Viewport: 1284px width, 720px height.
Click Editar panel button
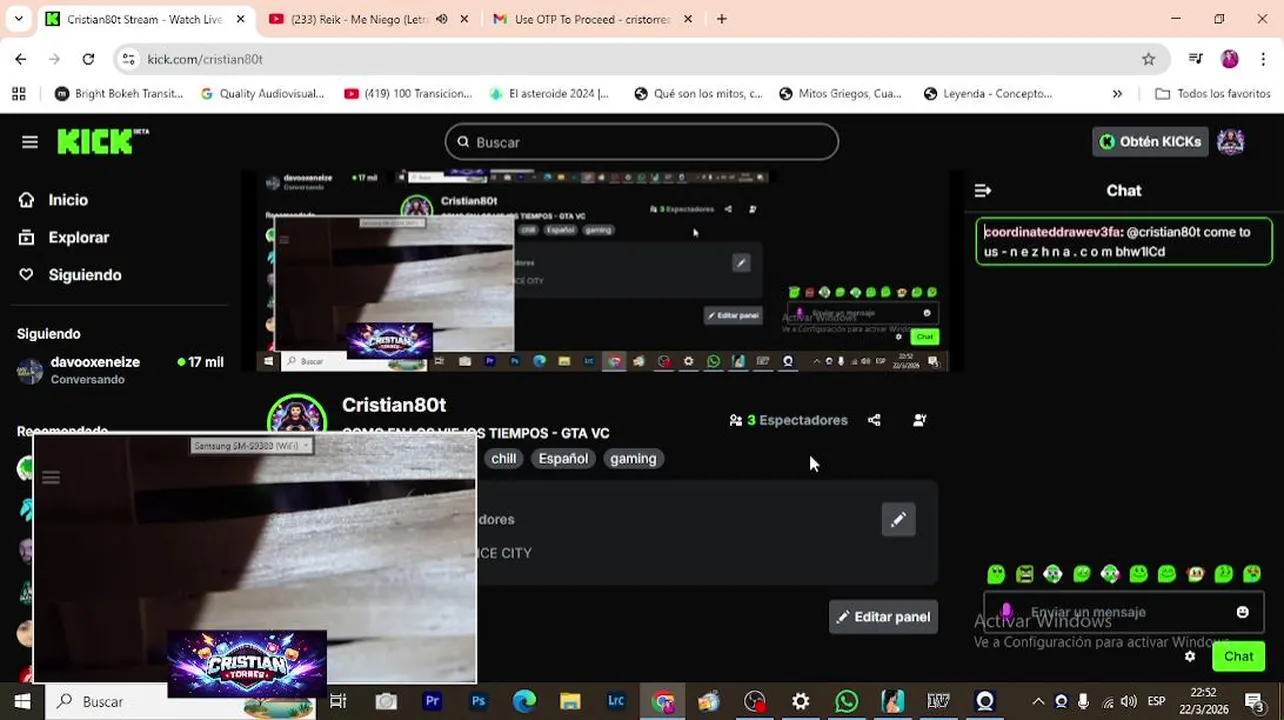coord(883,617)
